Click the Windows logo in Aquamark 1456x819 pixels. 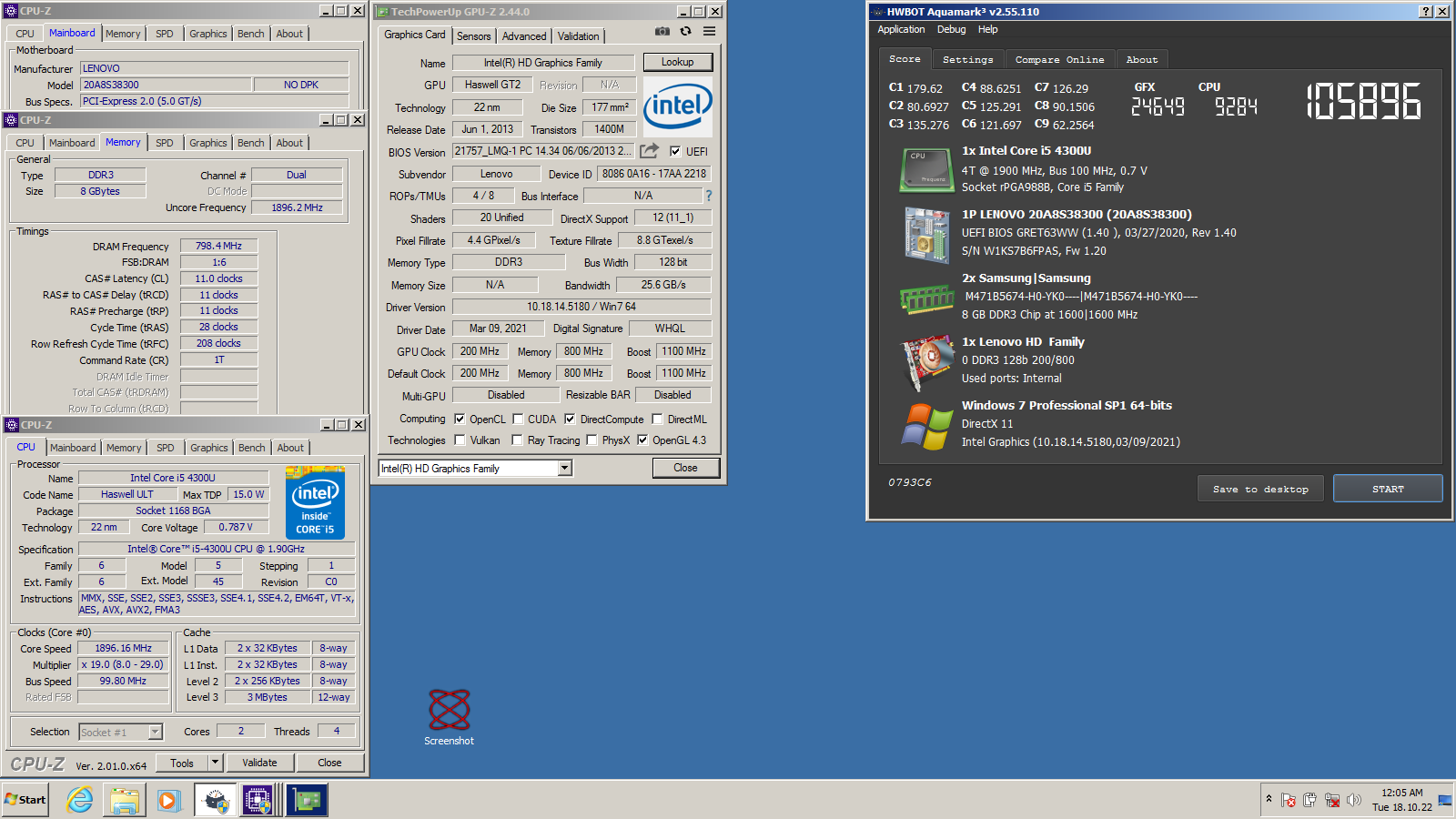[926, 427]
